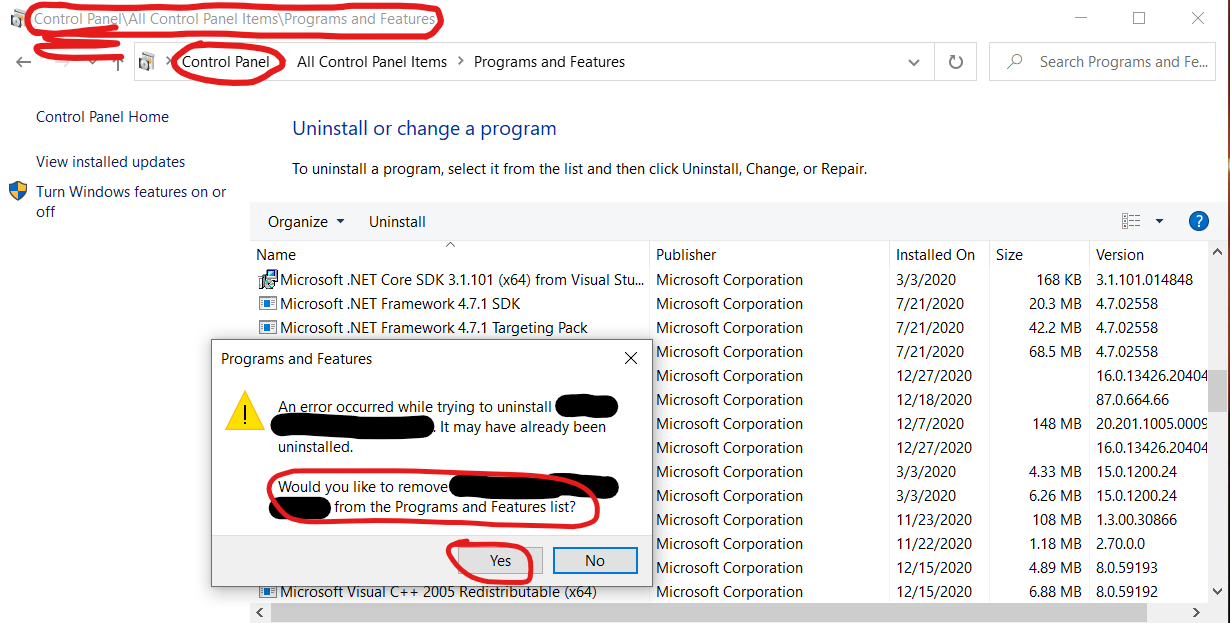Open Help with the blue question icon
Screen dimensions: 1230x623
coord(1199,221)
